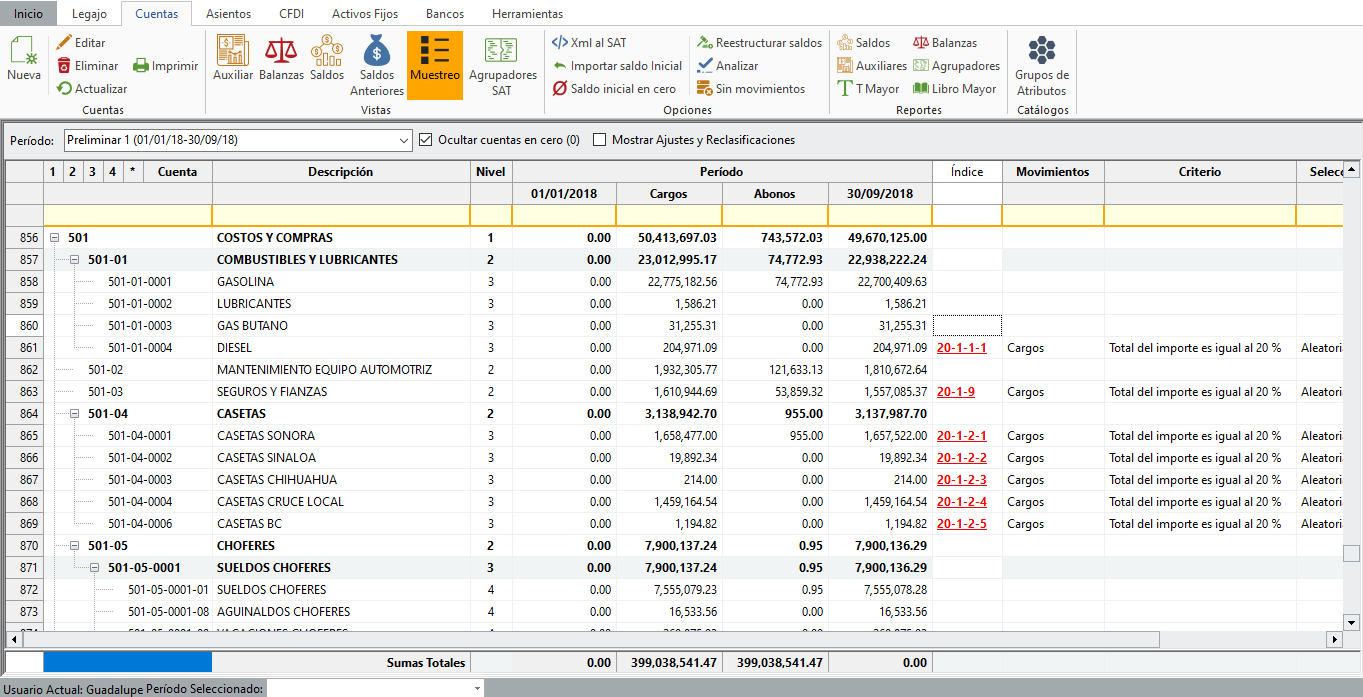This screenshot has height=697, width=1363.
Task: Uncheck Ocultar cuentas en cero
Action: [x=426, y=140]
